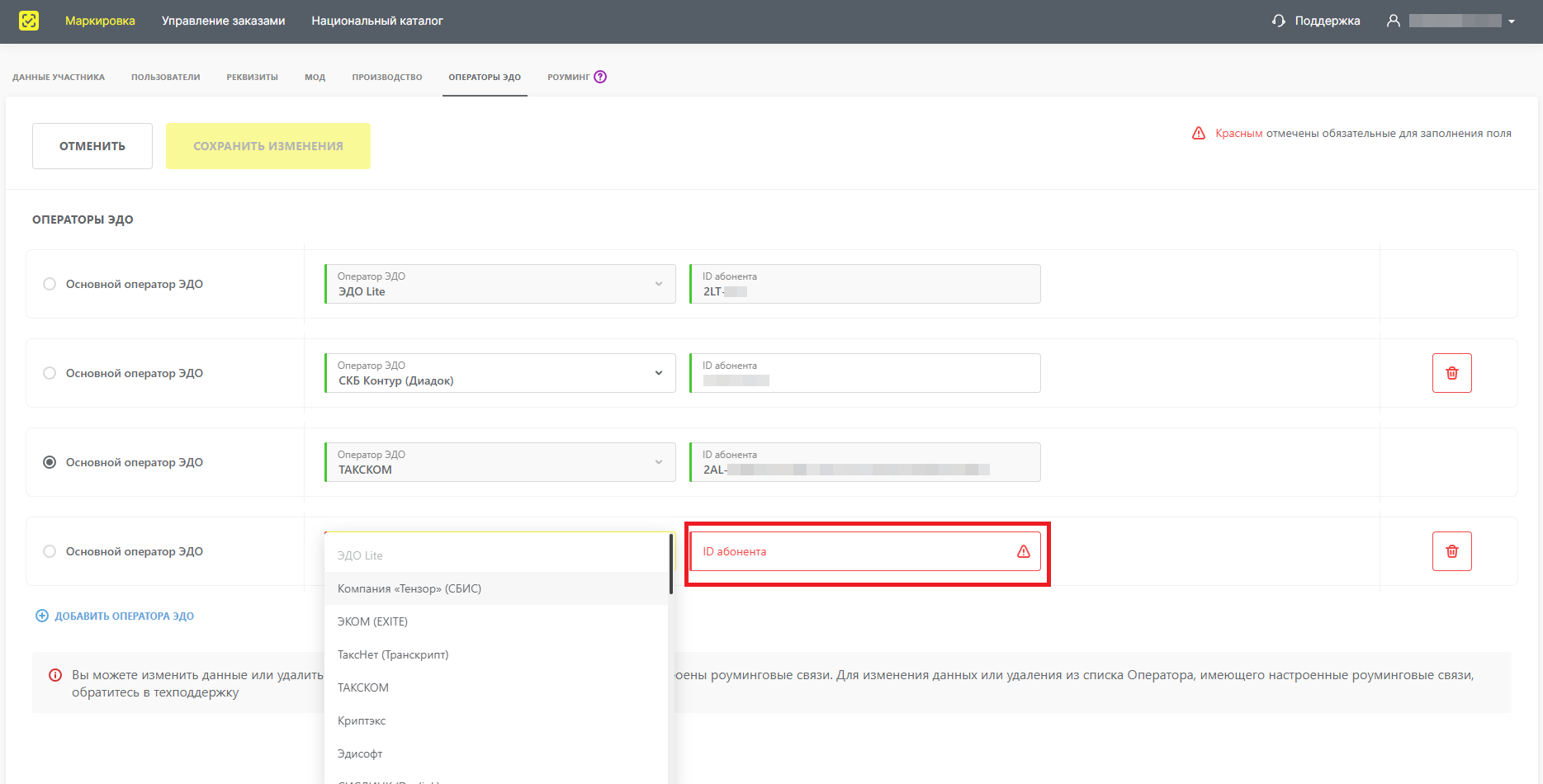Open the ЭДО Lite operator dropdown
1543x784 pixels.
coord(500,284)
